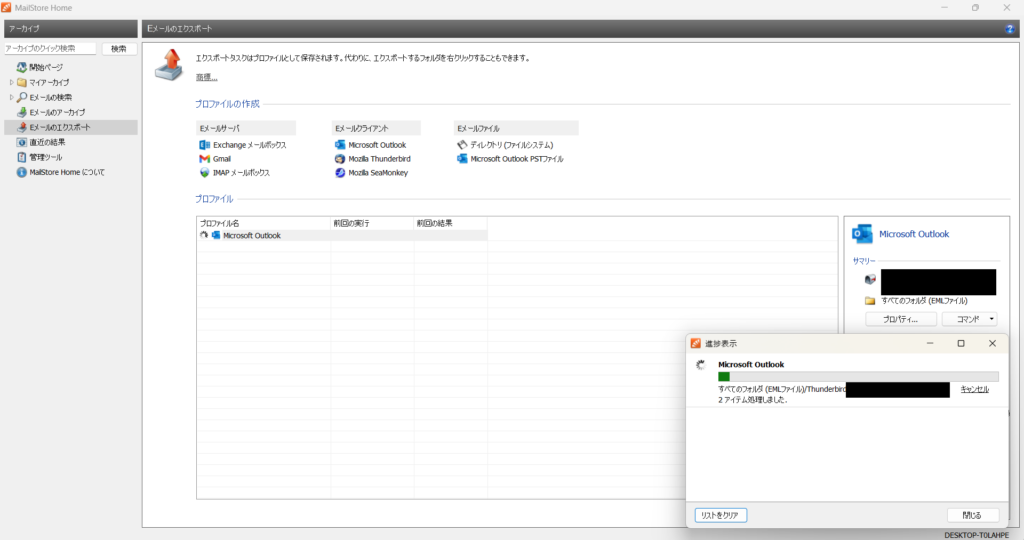Click the 前回の実行 column header

372,223
